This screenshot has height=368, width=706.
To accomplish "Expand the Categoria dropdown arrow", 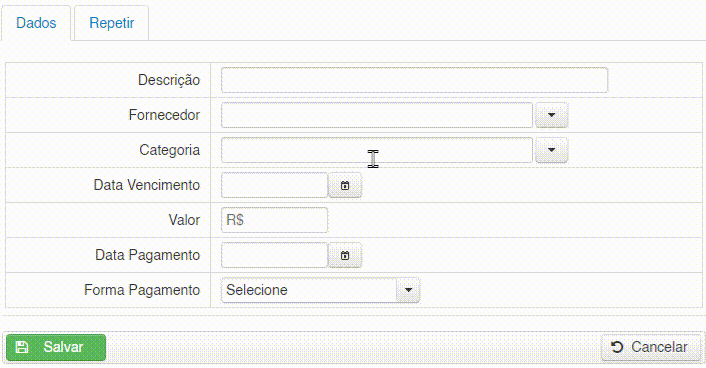I will 551,150.
